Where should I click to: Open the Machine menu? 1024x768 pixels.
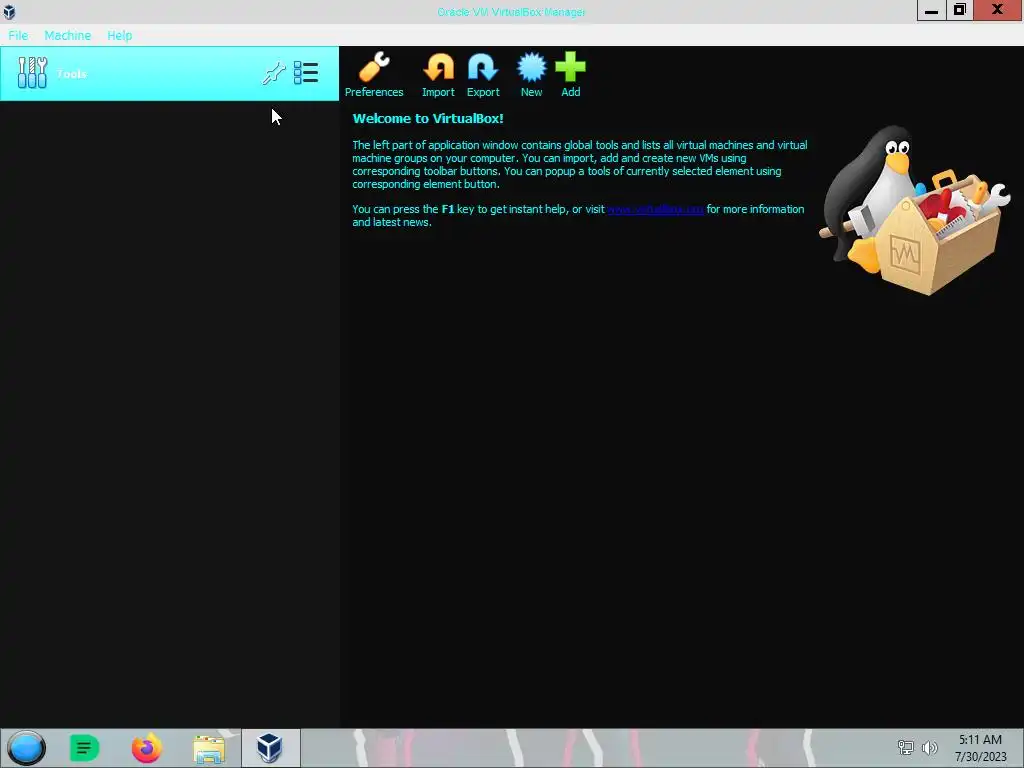pyautogui.click(x=67, y=35)
